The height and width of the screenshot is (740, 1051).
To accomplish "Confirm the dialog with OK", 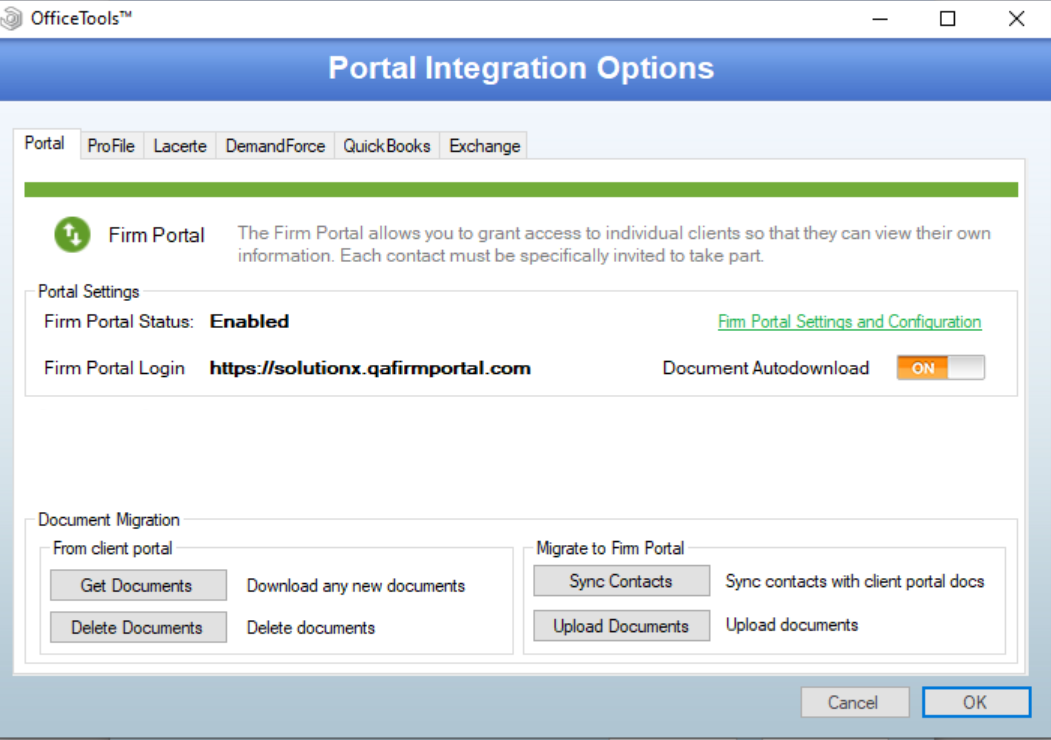I will tap(976, 702).
